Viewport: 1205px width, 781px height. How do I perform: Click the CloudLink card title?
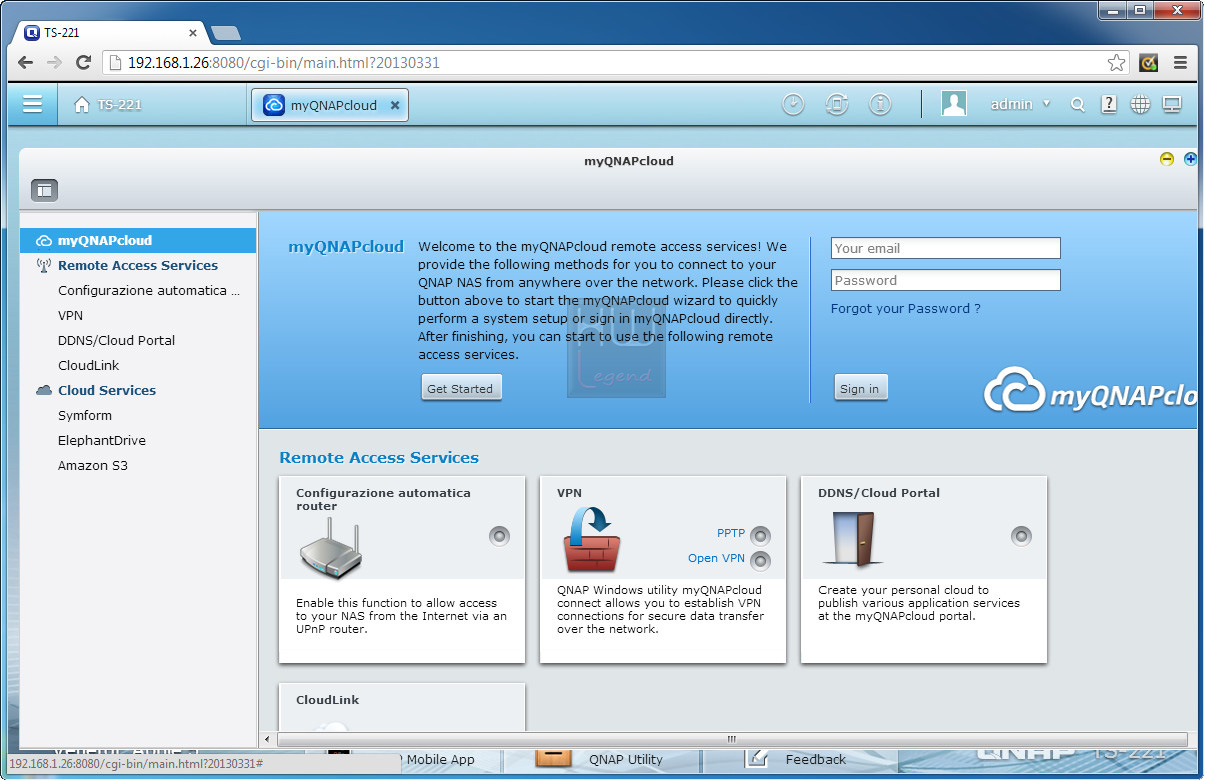[327, 700]
